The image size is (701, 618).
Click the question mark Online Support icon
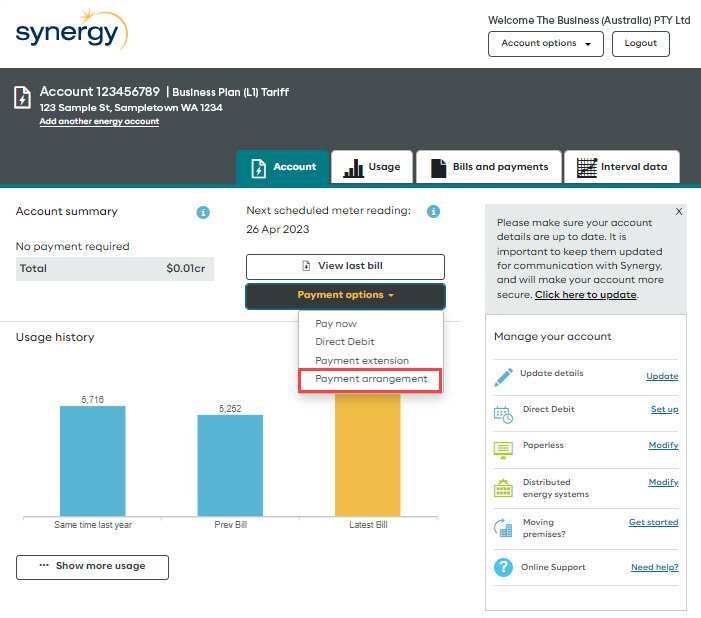[503, 567]
